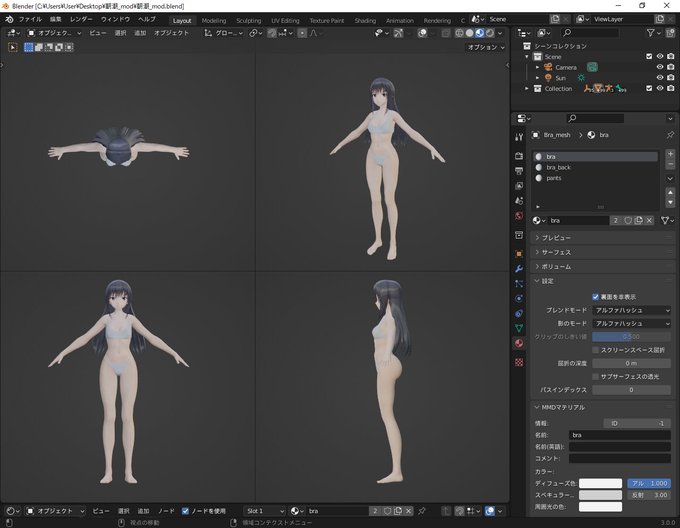
Task: Open the Object Data green triangle tab
Action: pos(519,328)
